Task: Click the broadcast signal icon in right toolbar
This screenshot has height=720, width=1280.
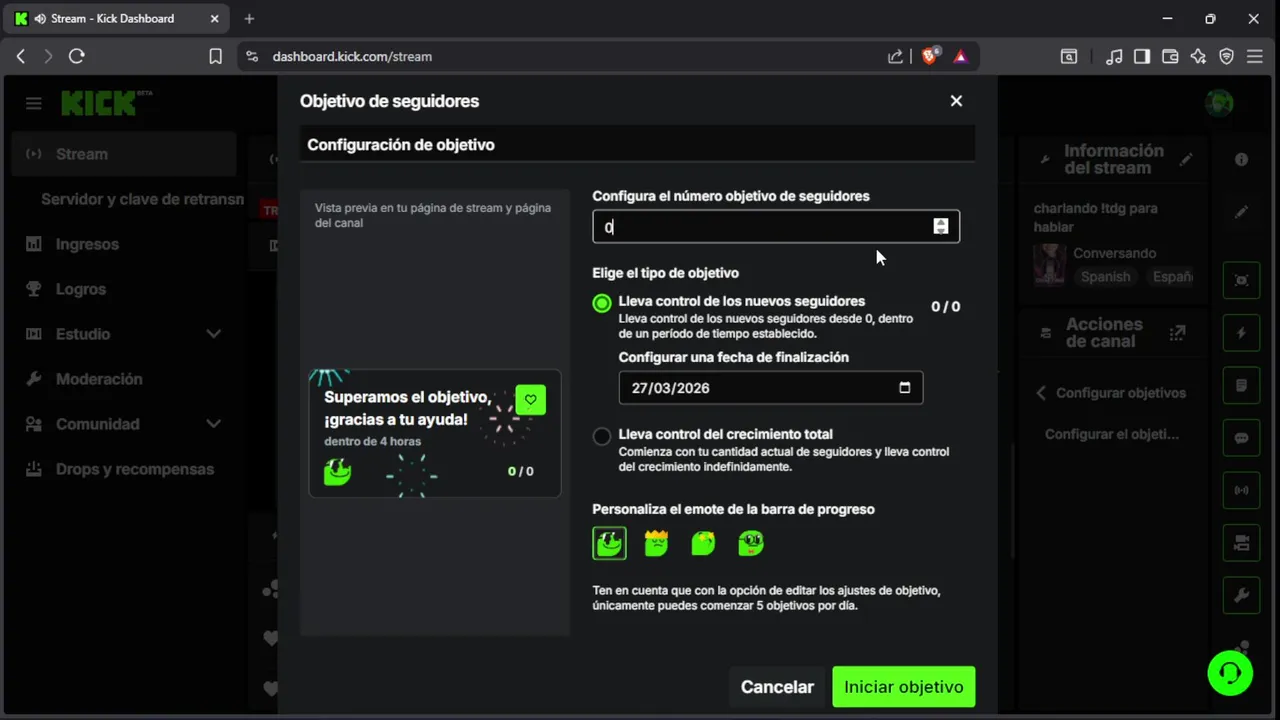Action: click(x=1241, y=490)
